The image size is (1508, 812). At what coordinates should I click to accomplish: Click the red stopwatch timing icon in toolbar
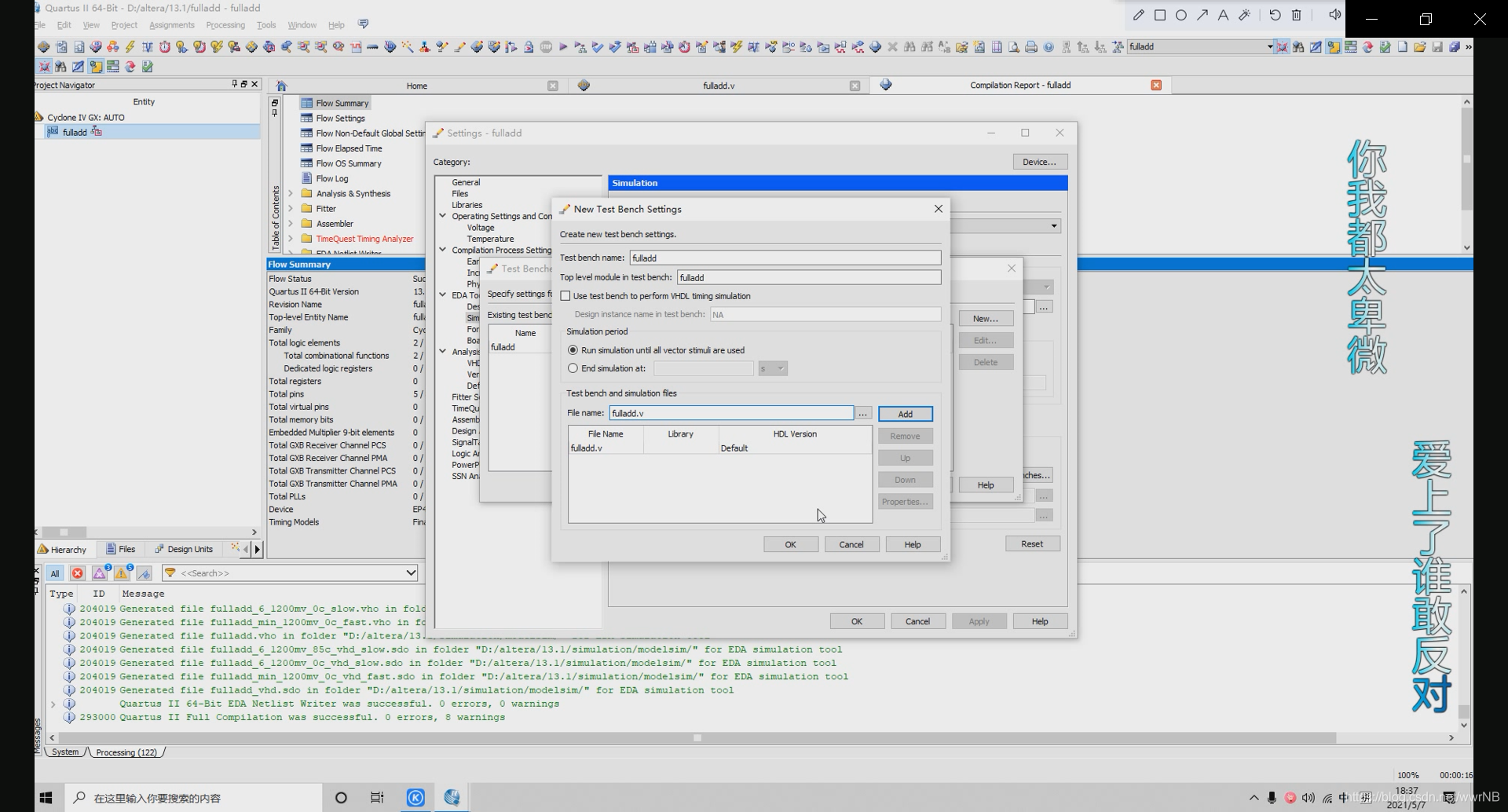tap(165, 47)
